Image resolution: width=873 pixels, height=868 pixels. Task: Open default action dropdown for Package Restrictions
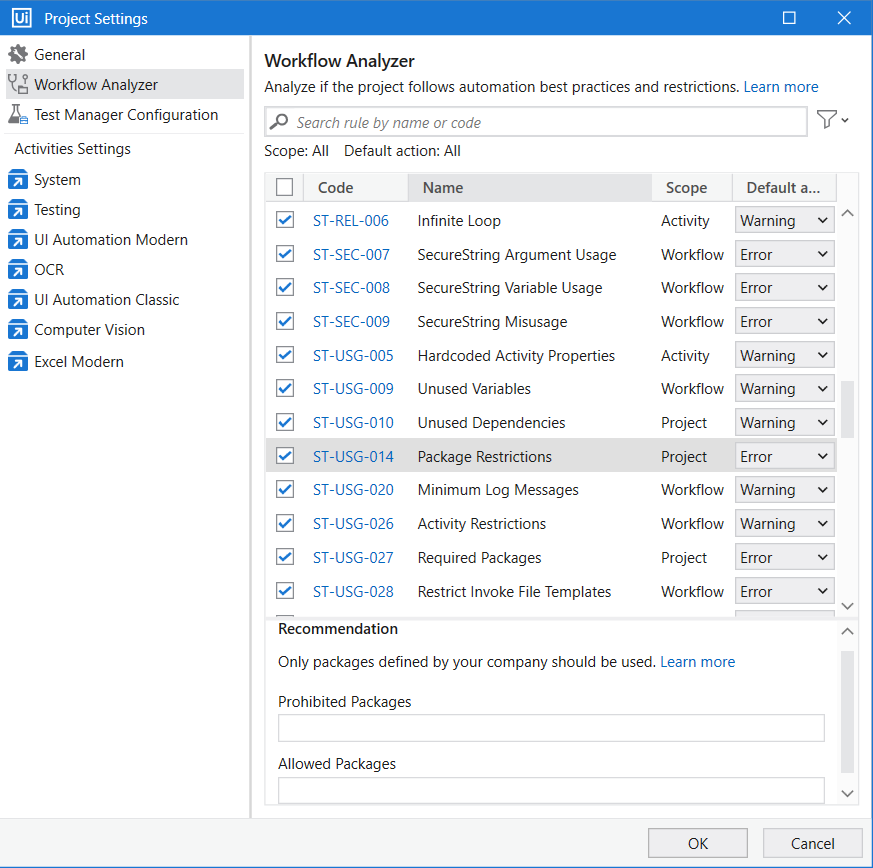pos(785,456)
